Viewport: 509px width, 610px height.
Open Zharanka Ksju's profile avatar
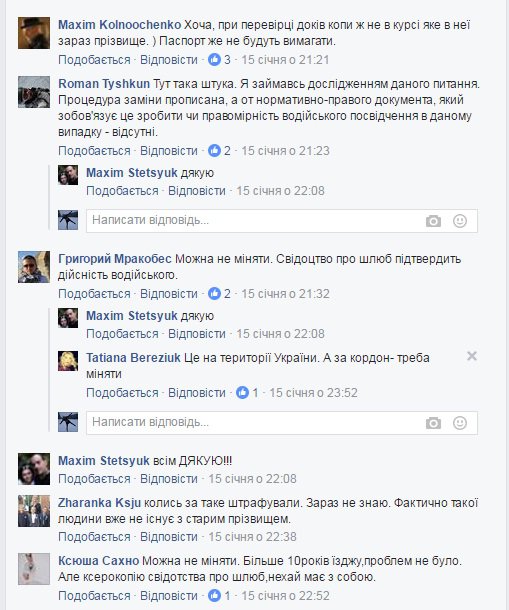point(34,511)
